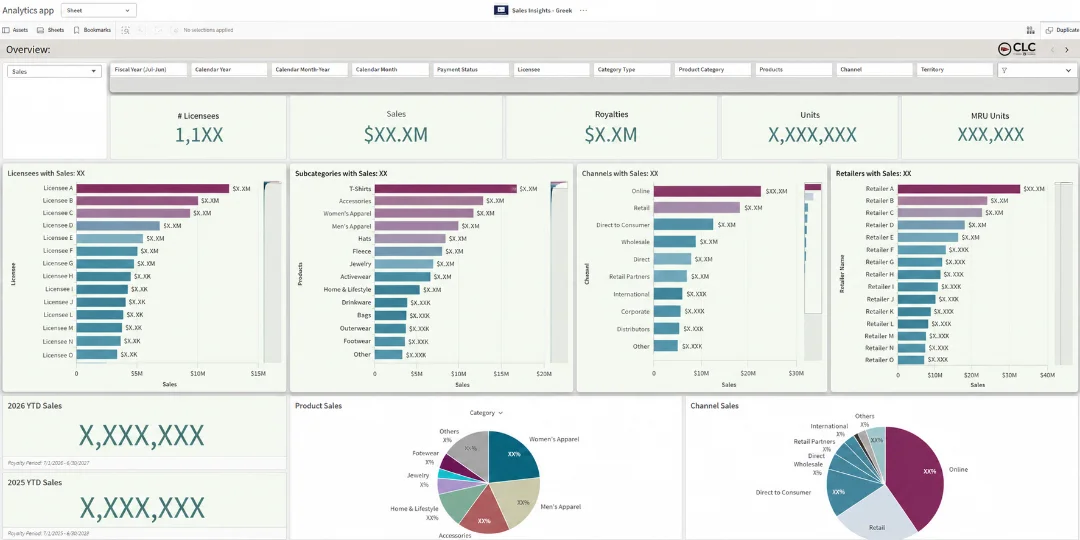This screenshot has width=1080, height=540.
Task: Click the clear all selections icon
Action: 175,30
